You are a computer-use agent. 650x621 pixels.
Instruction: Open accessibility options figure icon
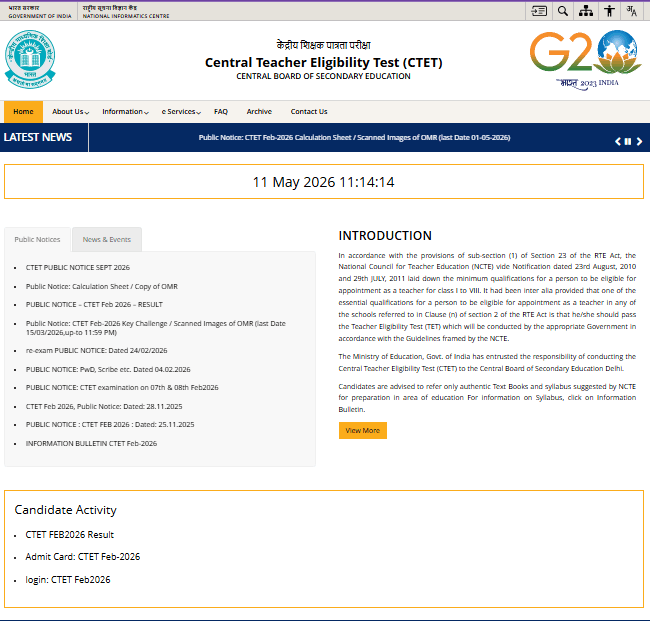609,11
